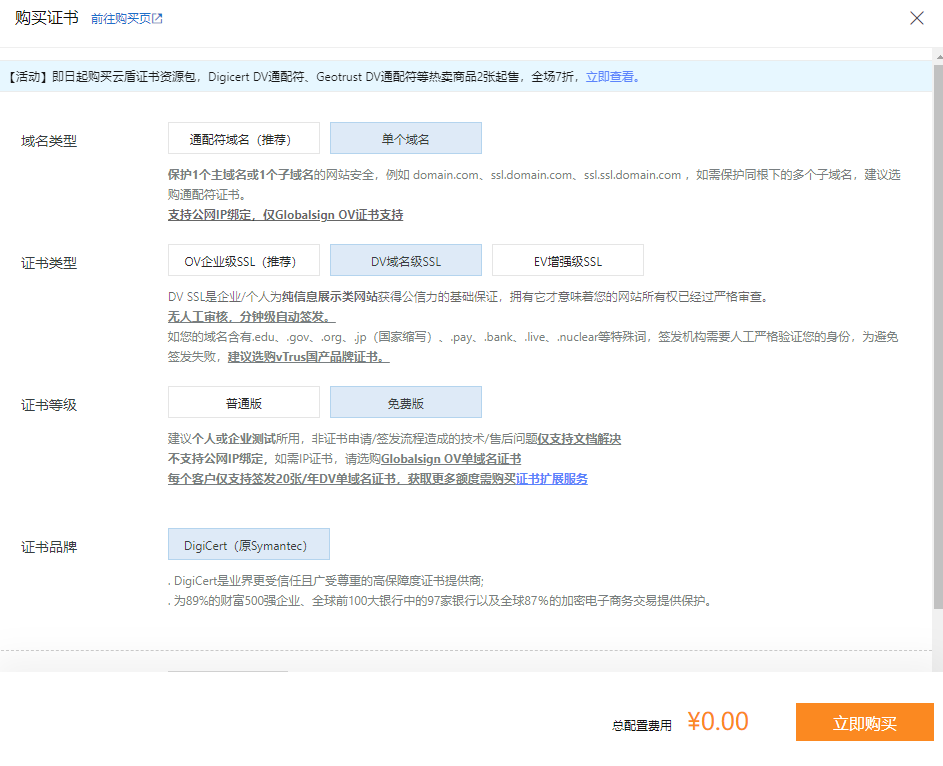Click the 每个客户仅支持签发20张/年DV单域名证书 text
The image size is (943, 766).
(x=281, y=479)
